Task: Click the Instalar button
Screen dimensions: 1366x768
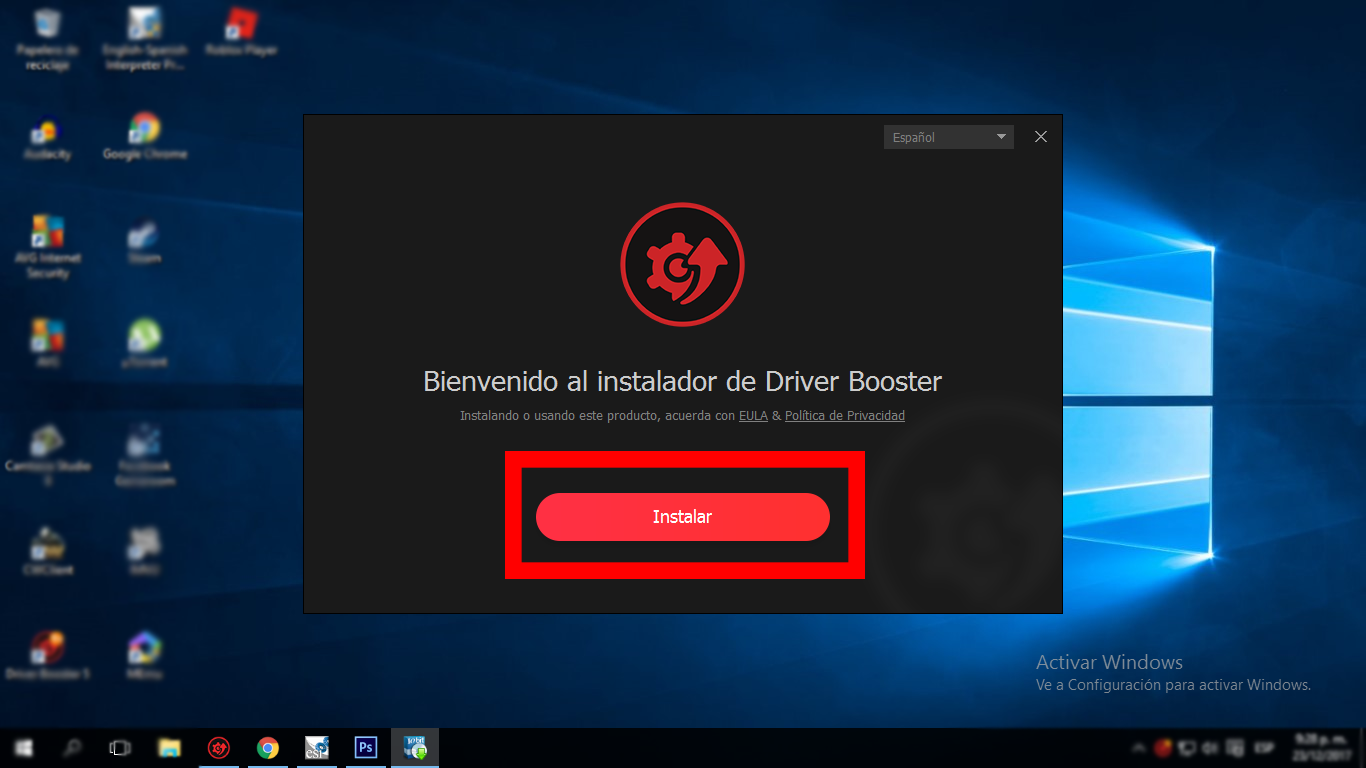Action: tap(683, 517)
